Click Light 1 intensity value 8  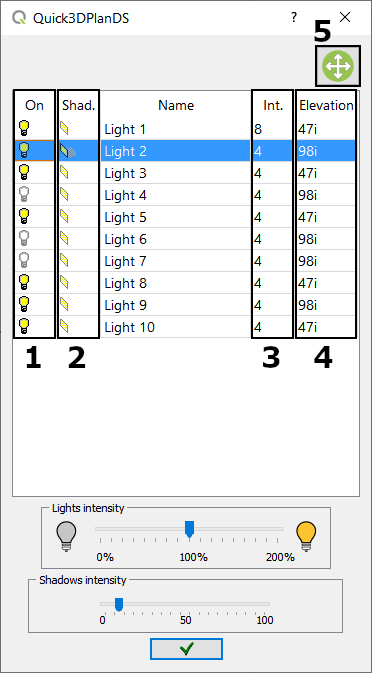(x=257, y=129)
